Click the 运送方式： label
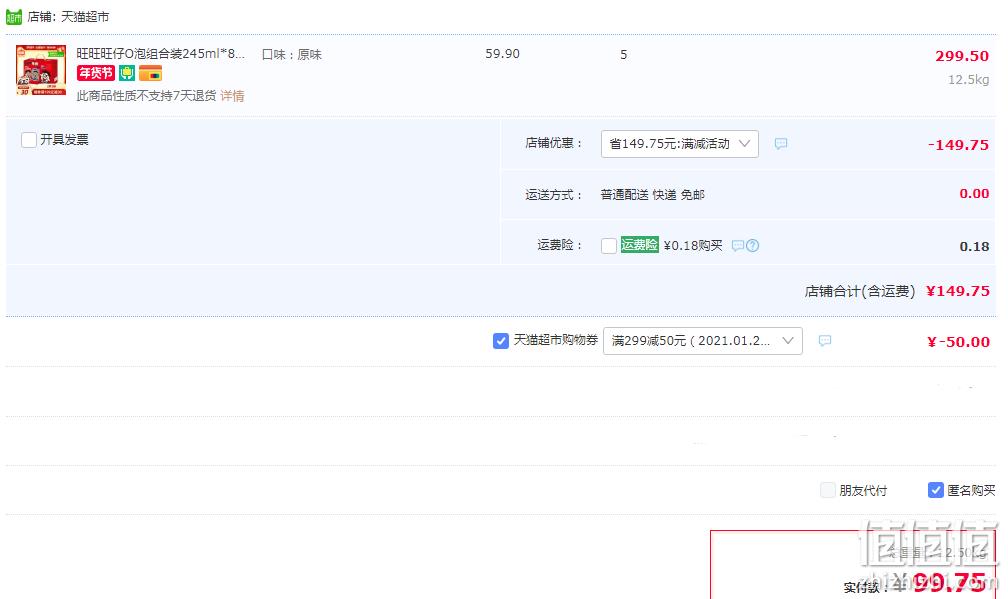This screenshot has height=599, width=1008. (554, 195)
